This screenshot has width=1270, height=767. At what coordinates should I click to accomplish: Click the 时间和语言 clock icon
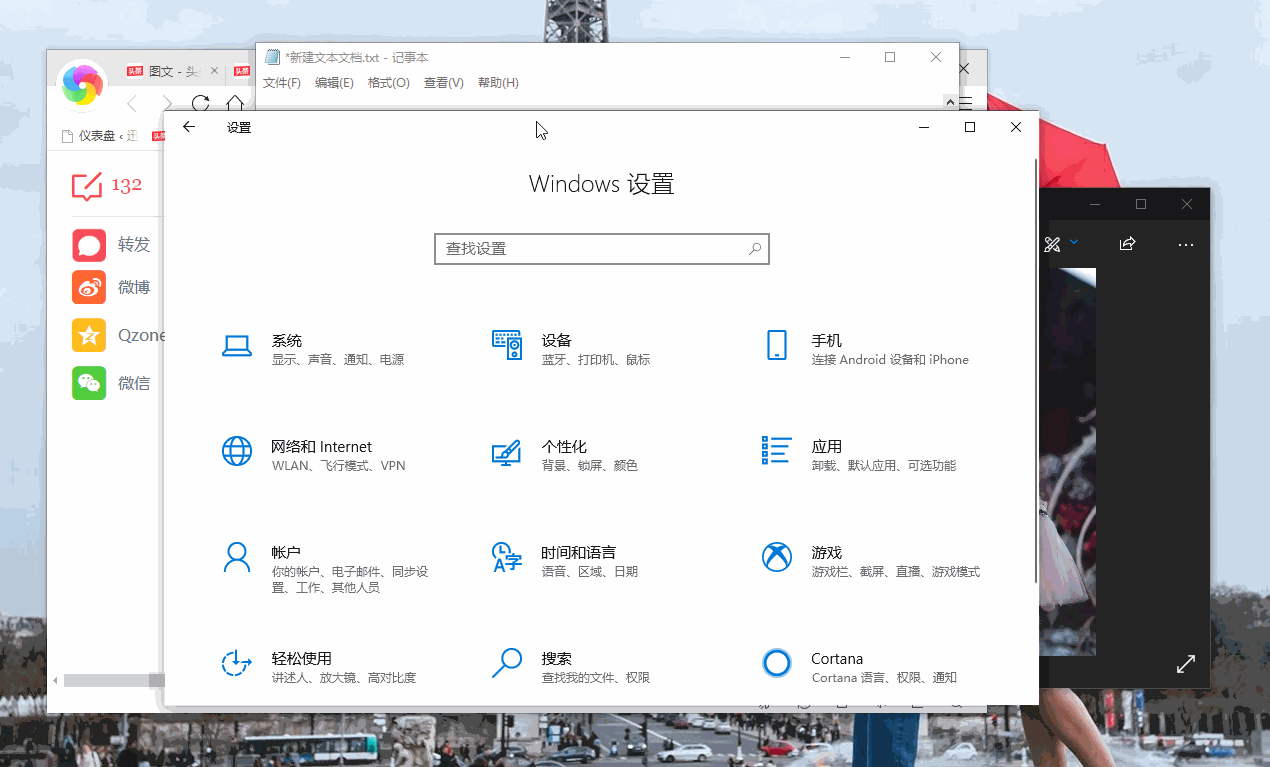tap(507, 557)
